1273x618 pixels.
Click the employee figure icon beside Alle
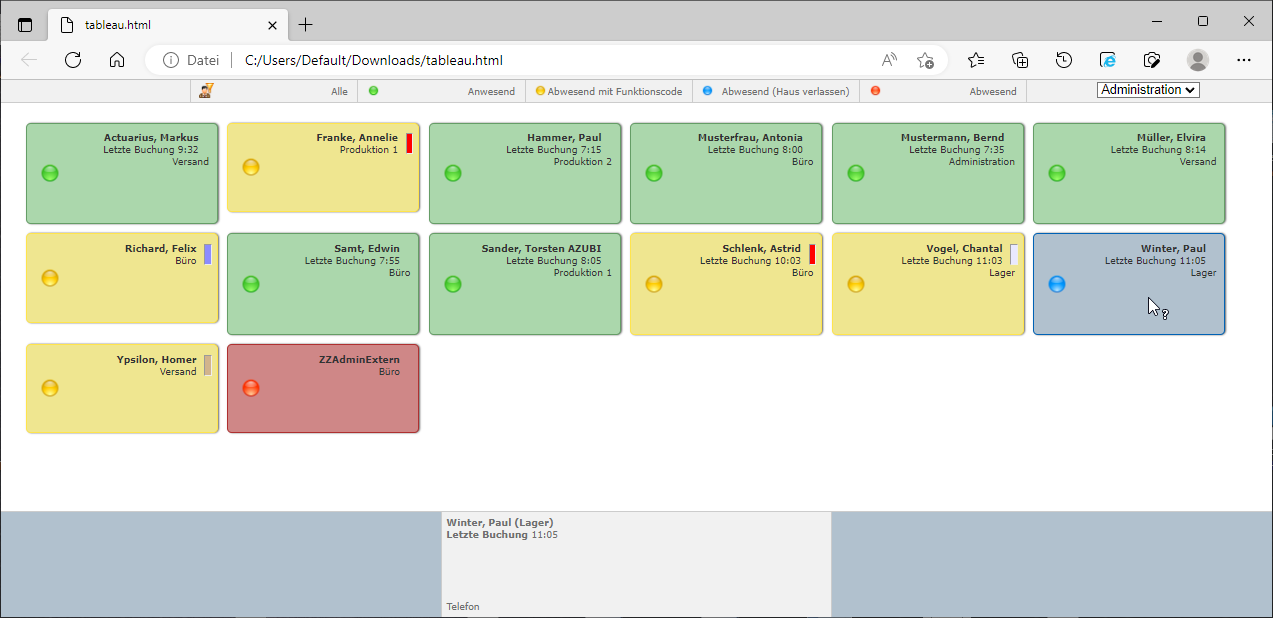(x=205, y=91)
